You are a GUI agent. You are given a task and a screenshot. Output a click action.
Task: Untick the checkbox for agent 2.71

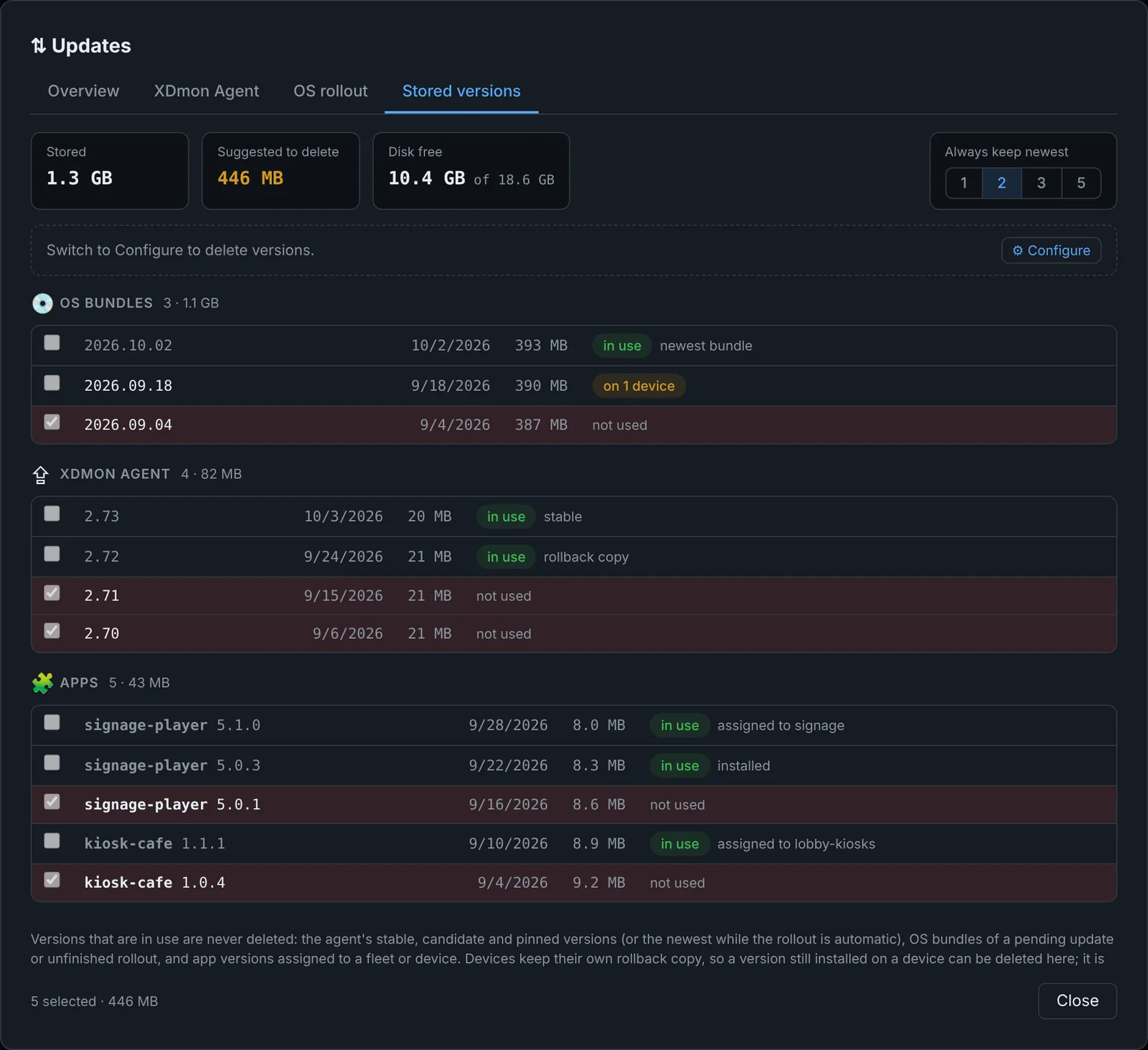[52, 592]
